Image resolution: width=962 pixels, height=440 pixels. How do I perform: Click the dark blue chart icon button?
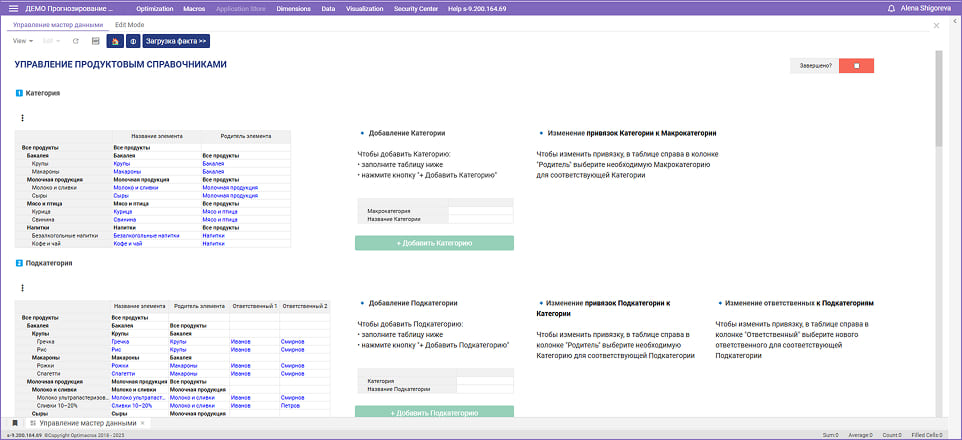[x=114, y=41]
